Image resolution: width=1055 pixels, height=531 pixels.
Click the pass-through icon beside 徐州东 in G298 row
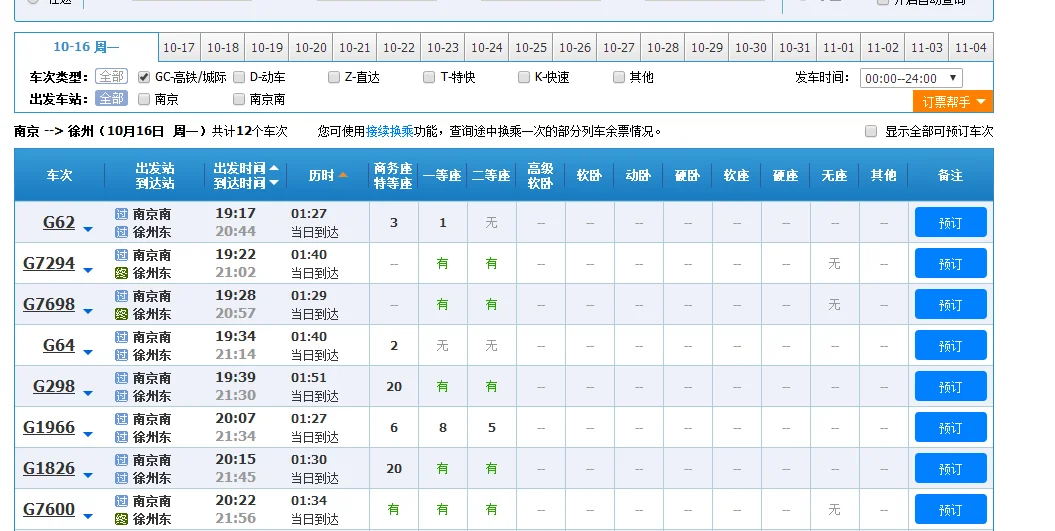(121, 396)
